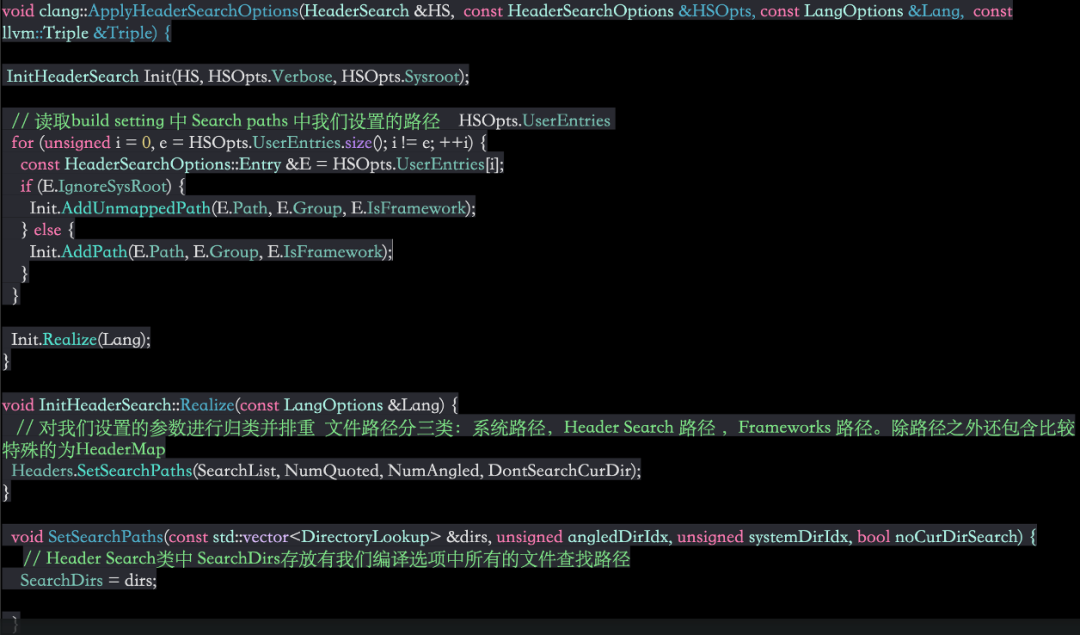Click the 'const HeaderSearchOptions::Entry &E' line
Screen dimensions: 1080x635
click(x=262, y=165)
